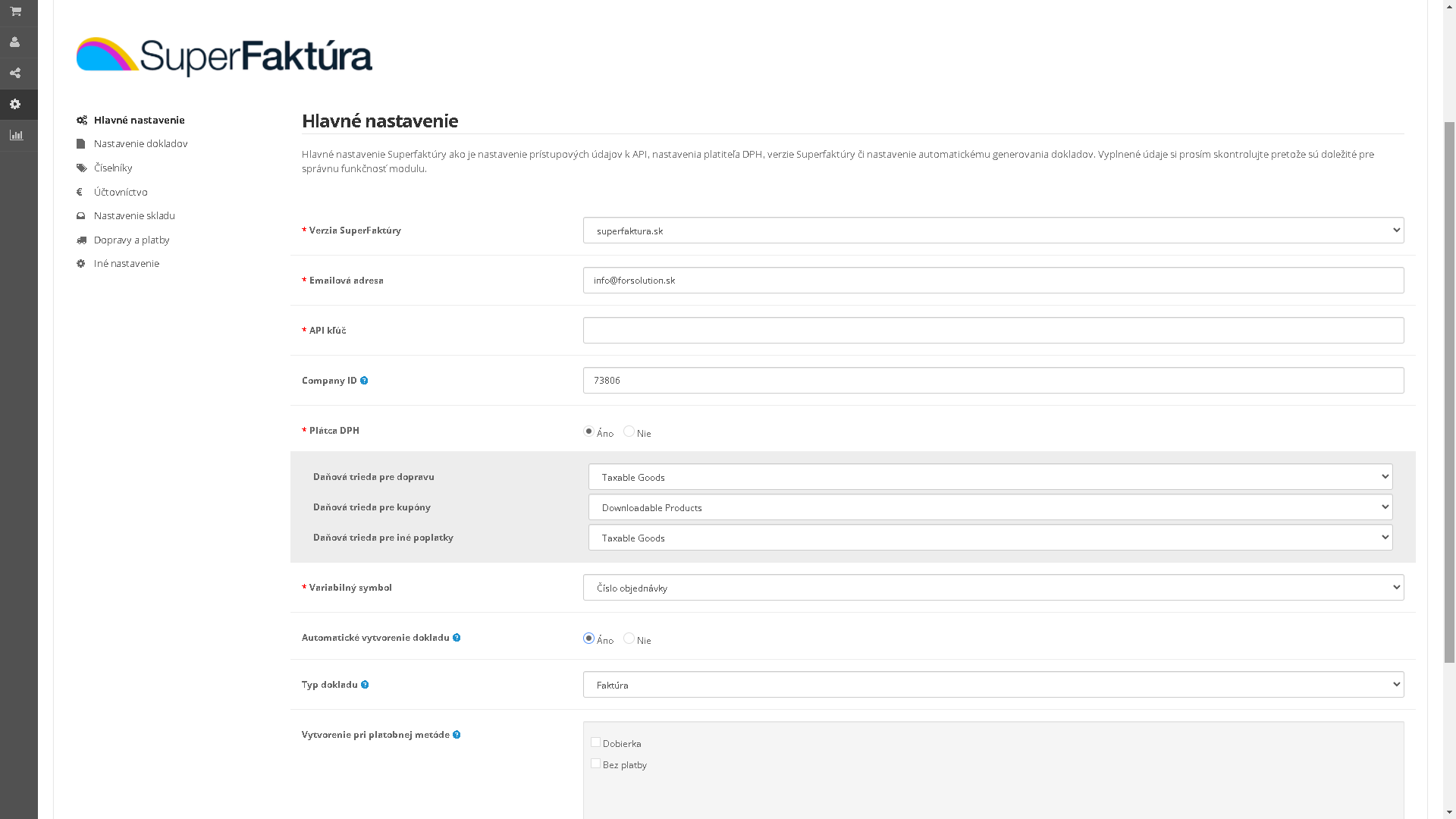Click help icon beside Vytvorenie pri platobnej metóde

coord(457,735)
